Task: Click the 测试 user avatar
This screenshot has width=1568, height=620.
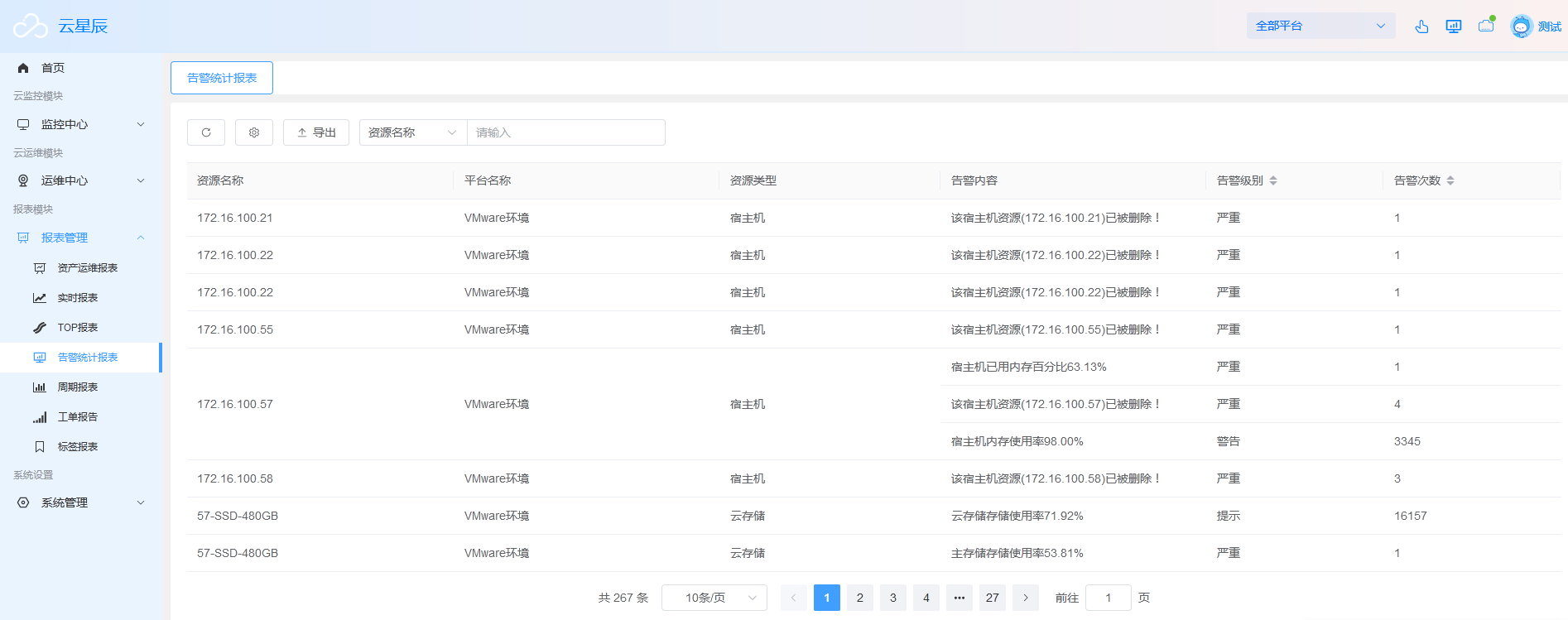Action: click(x=1522, y=26)
